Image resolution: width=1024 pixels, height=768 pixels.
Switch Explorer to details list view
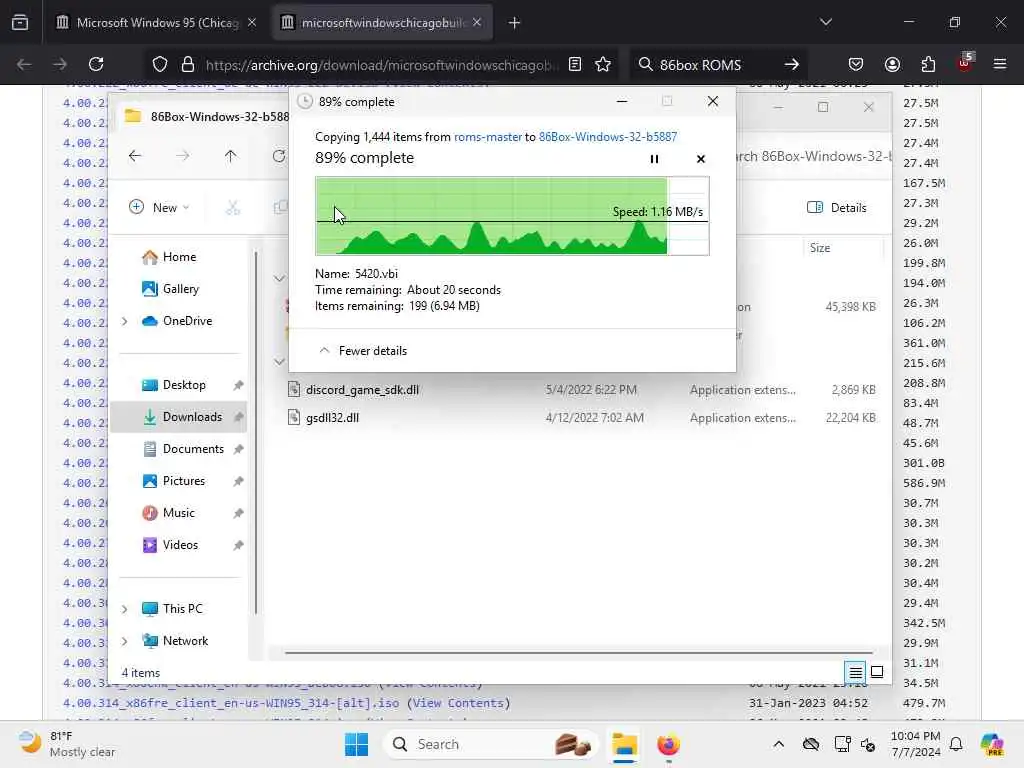point(856,671)
